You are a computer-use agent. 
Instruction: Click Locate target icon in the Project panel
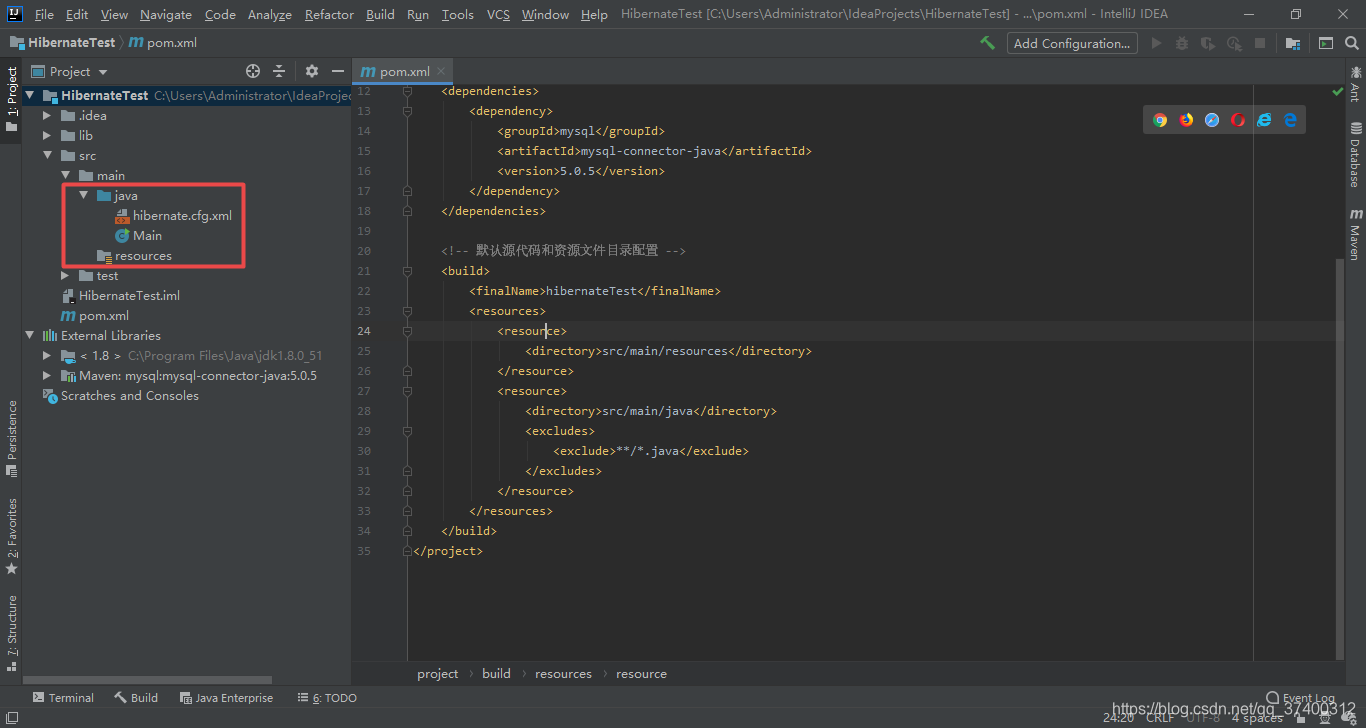click(x=253, y=71)
